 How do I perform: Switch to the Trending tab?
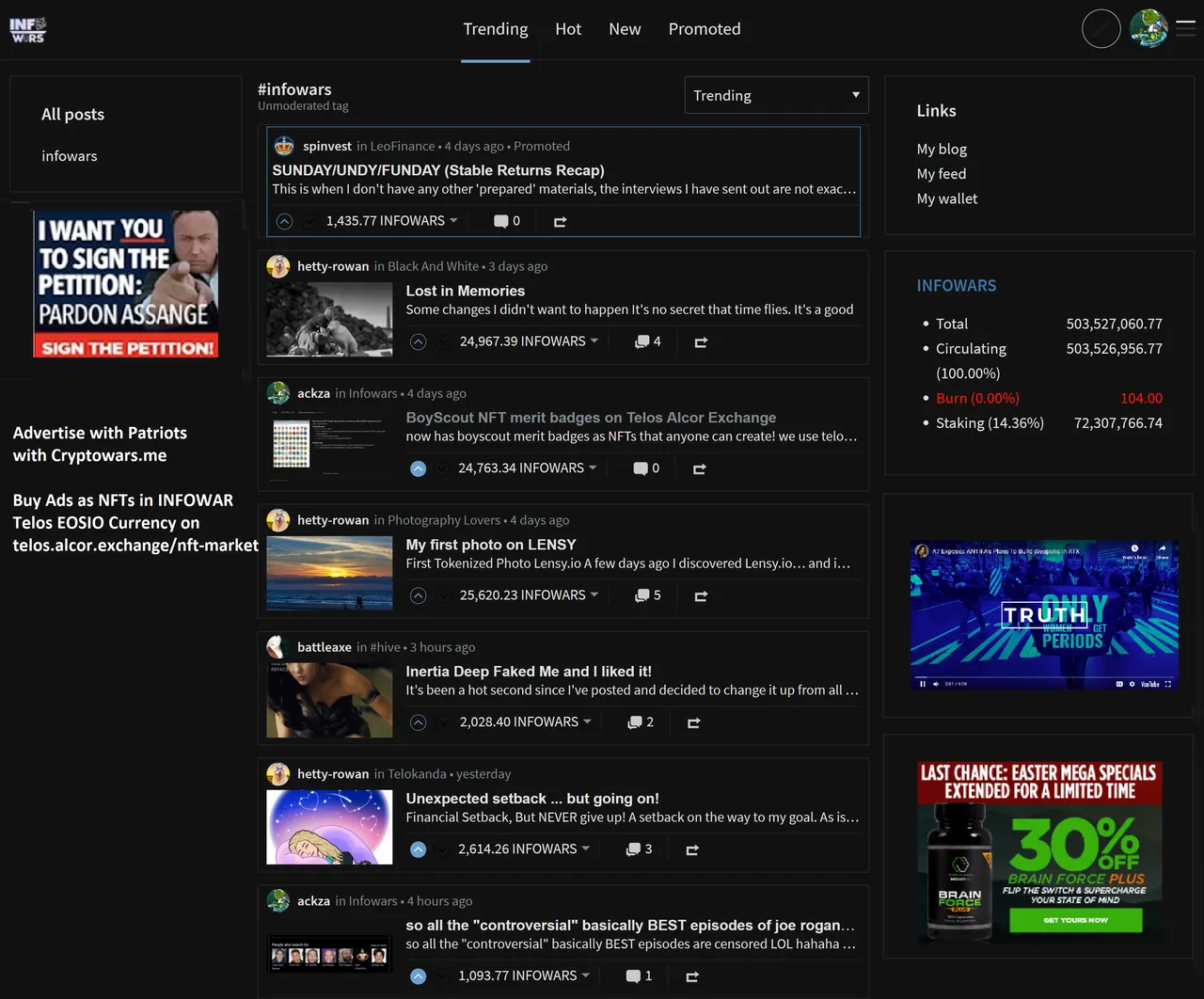coord(496,29)
